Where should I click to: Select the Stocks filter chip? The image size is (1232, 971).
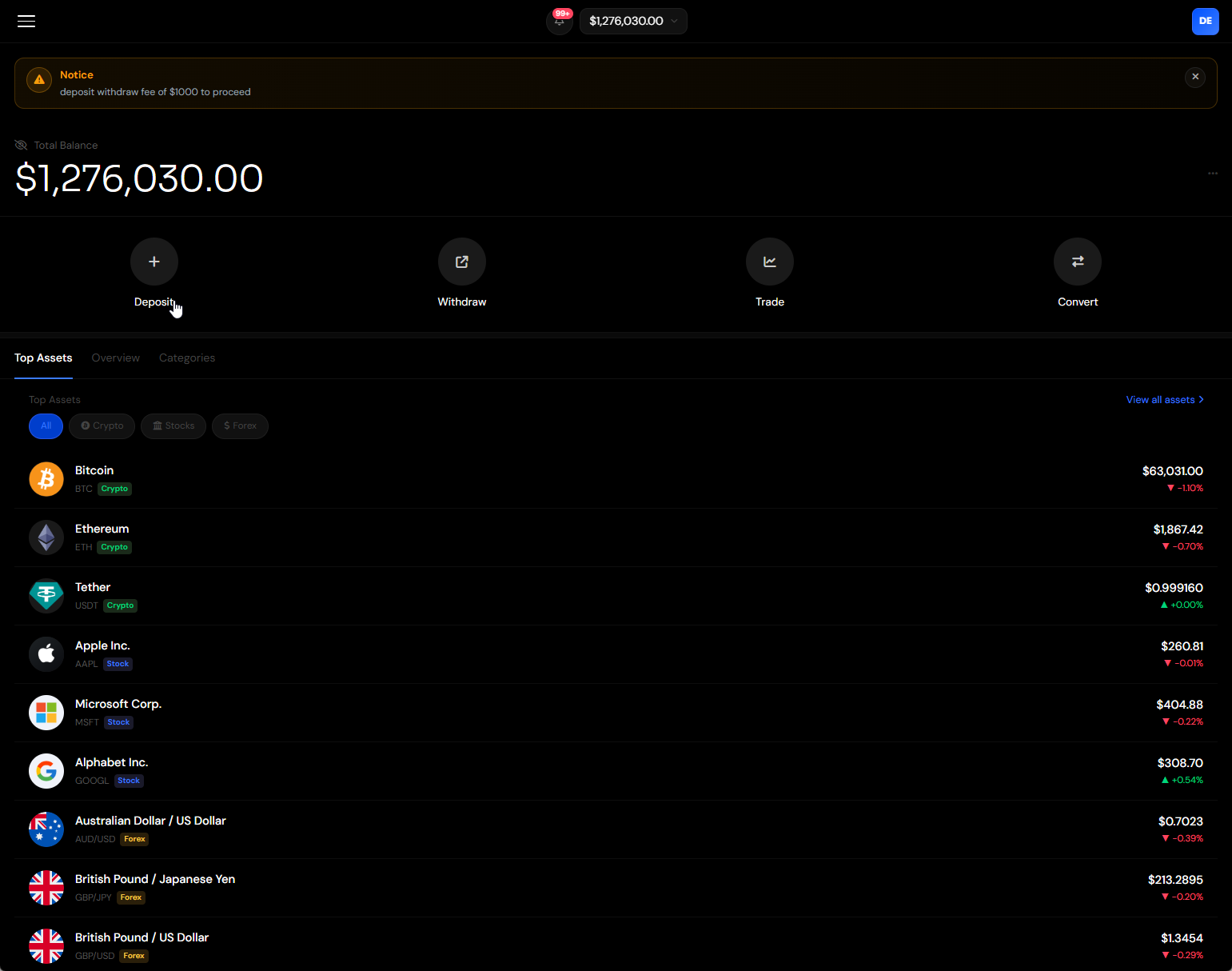[173, 426]
